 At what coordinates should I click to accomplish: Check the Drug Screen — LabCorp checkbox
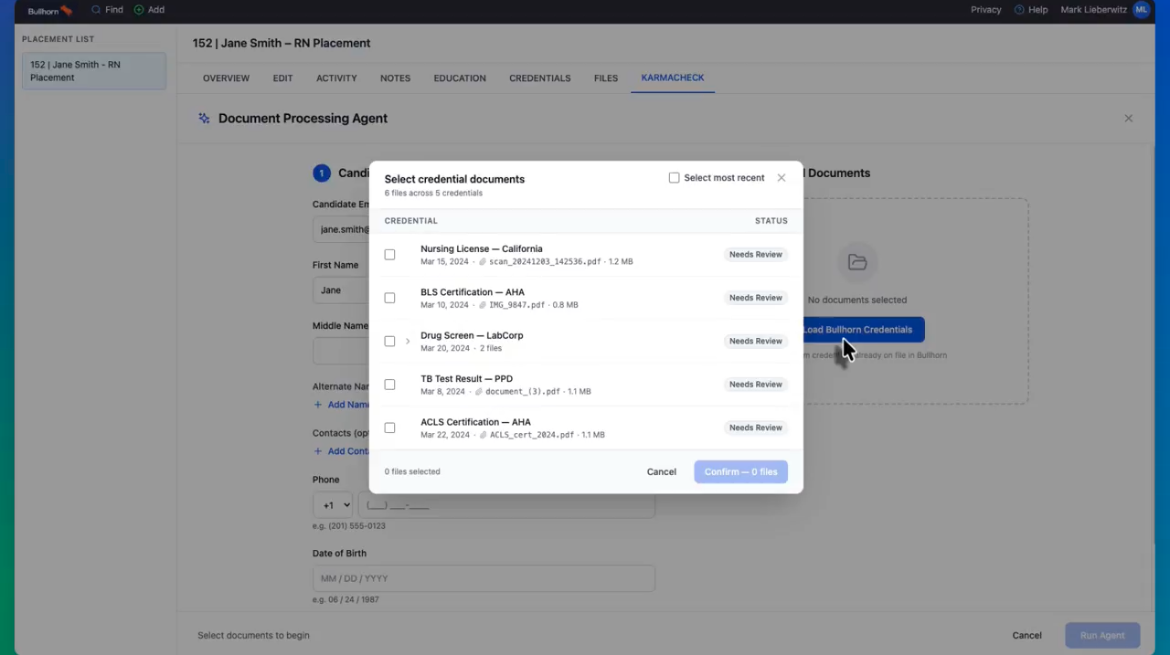click(x=390, y=341)
